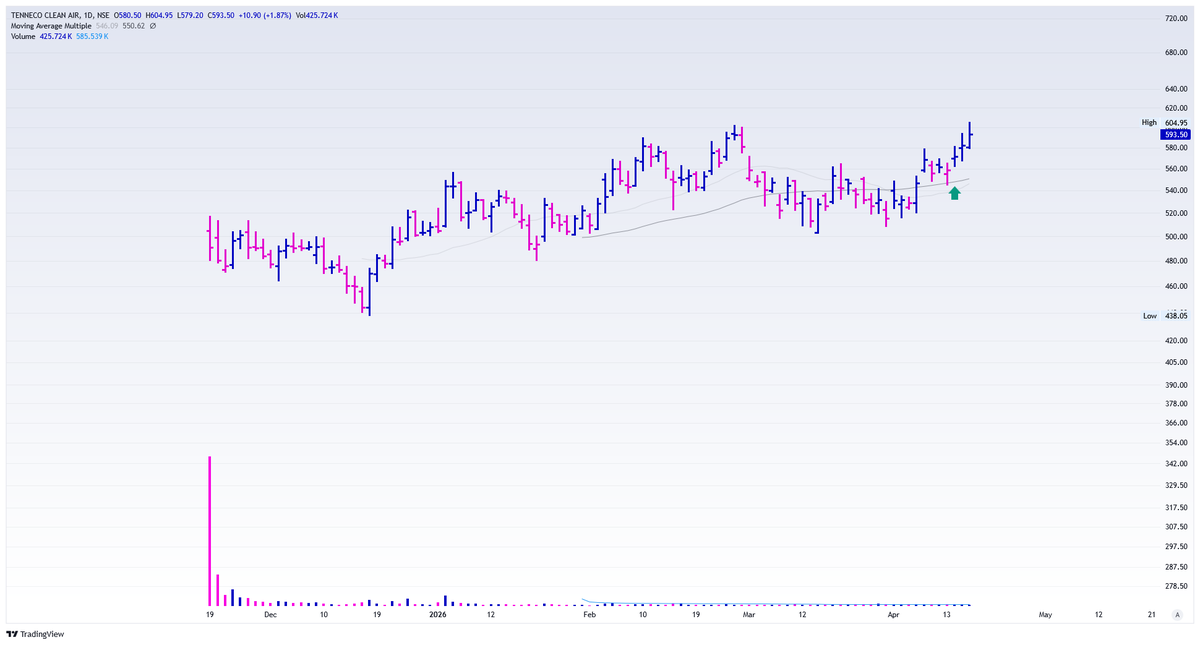Click the close value C593.50

tap(221, 15)
